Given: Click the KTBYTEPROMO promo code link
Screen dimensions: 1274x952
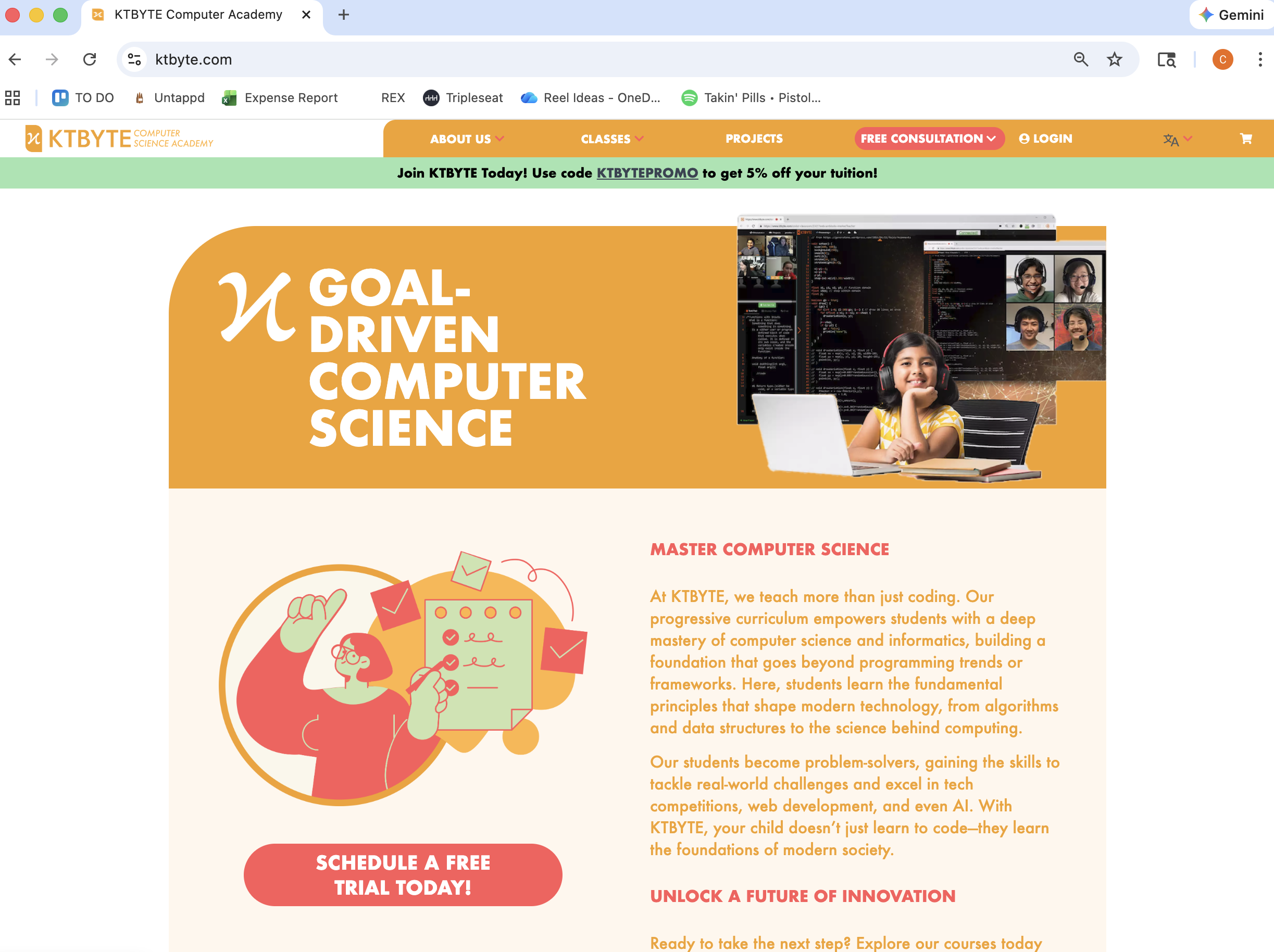Looking at the screenshot, I should coord(647,173).
